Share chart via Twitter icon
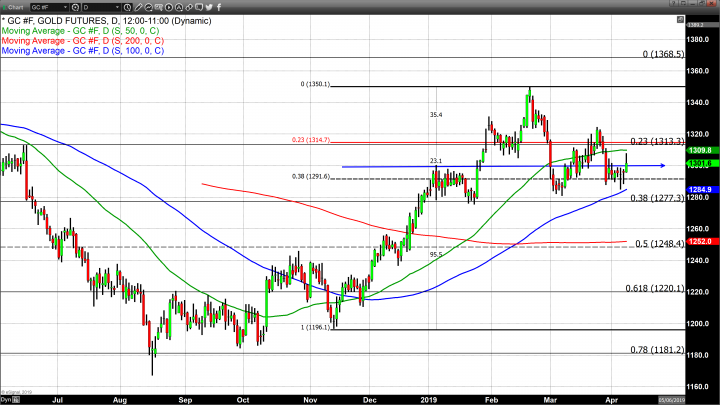Viewport: 720px width, 405px height. [x=209, y=7]
